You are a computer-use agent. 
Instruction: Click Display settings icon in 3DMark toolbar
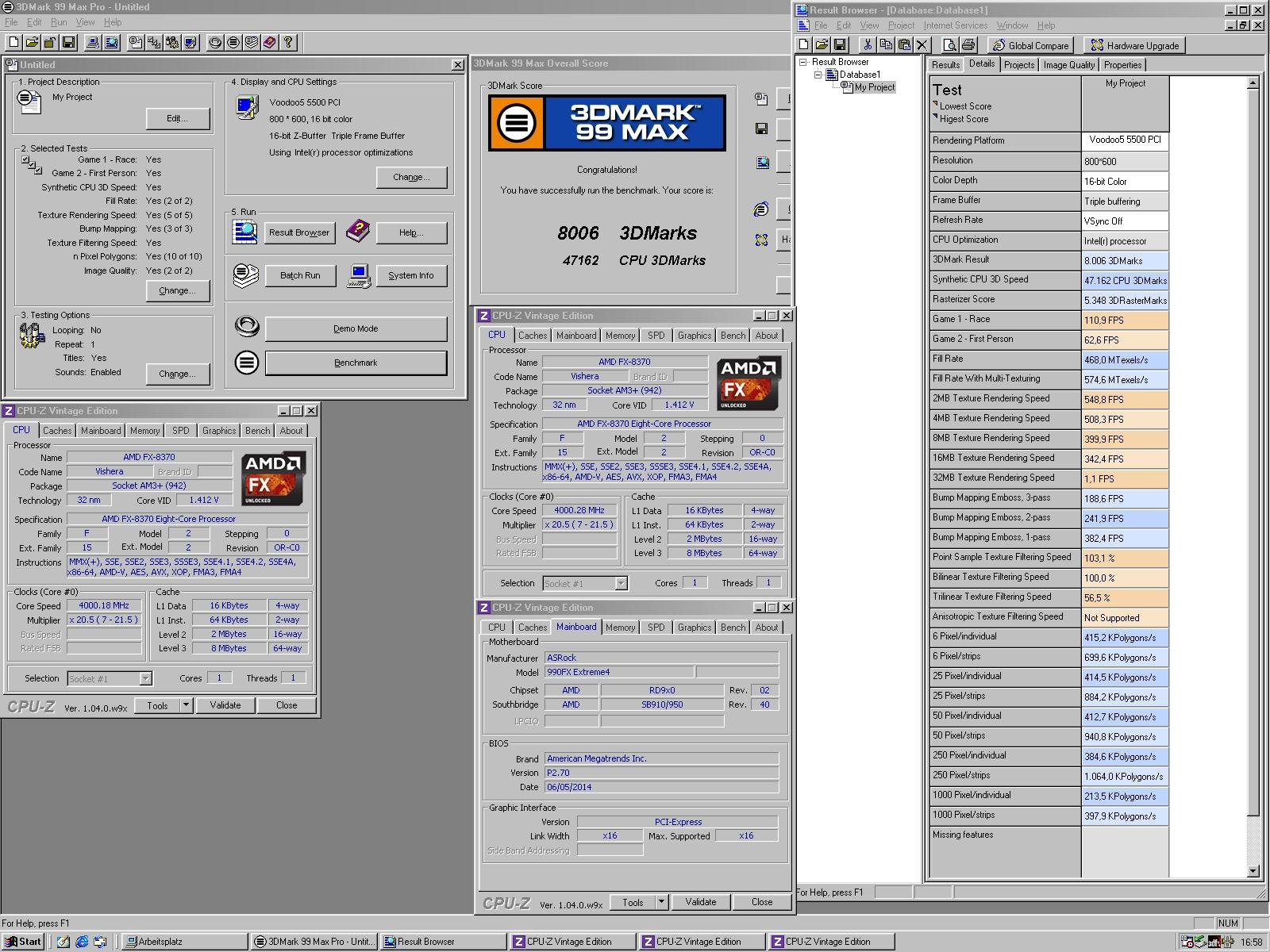[190, 43]
